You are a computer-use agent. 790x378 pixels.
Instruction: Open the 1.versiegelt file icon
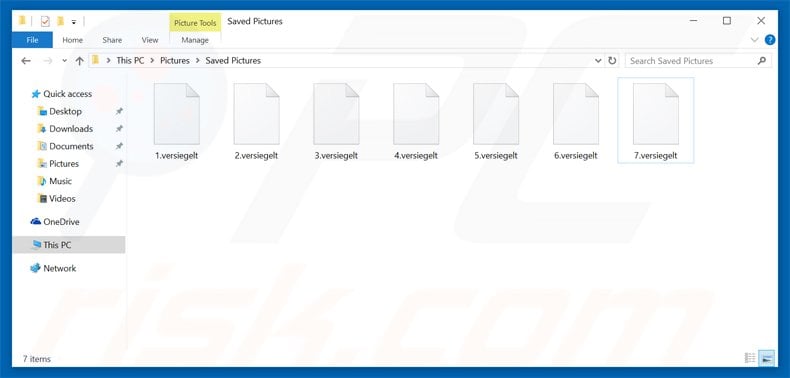(x=177, y=114)
